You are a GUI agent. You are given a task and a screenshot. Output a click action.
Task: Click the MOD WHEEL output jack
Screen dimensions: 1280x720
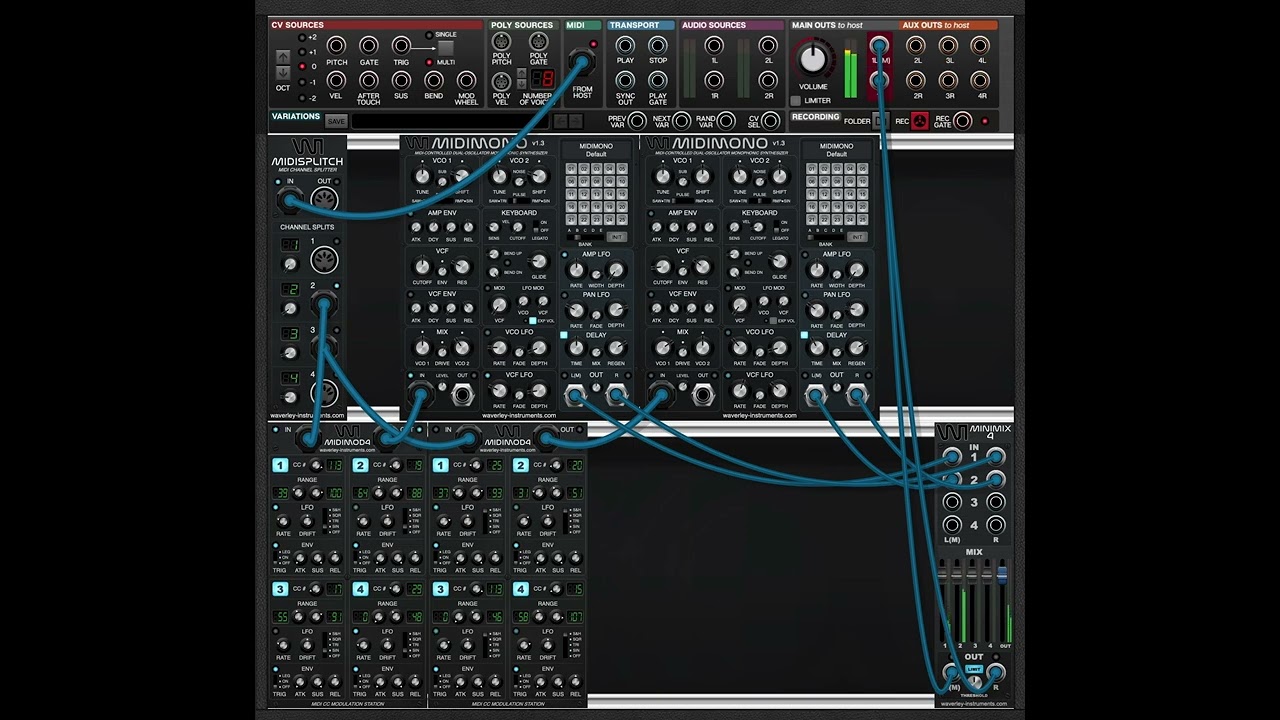tap(466, 80)
